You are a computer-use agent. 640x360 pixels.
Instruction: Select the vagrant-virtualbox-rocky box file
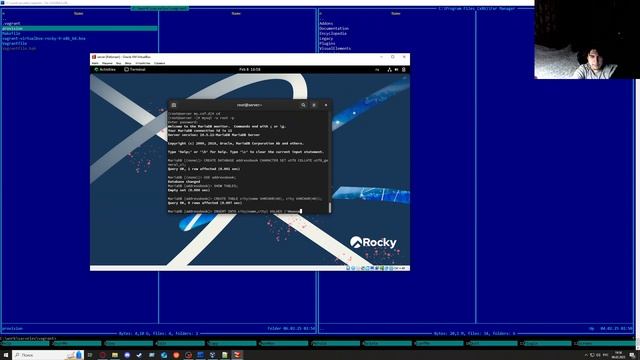point(44,38)
